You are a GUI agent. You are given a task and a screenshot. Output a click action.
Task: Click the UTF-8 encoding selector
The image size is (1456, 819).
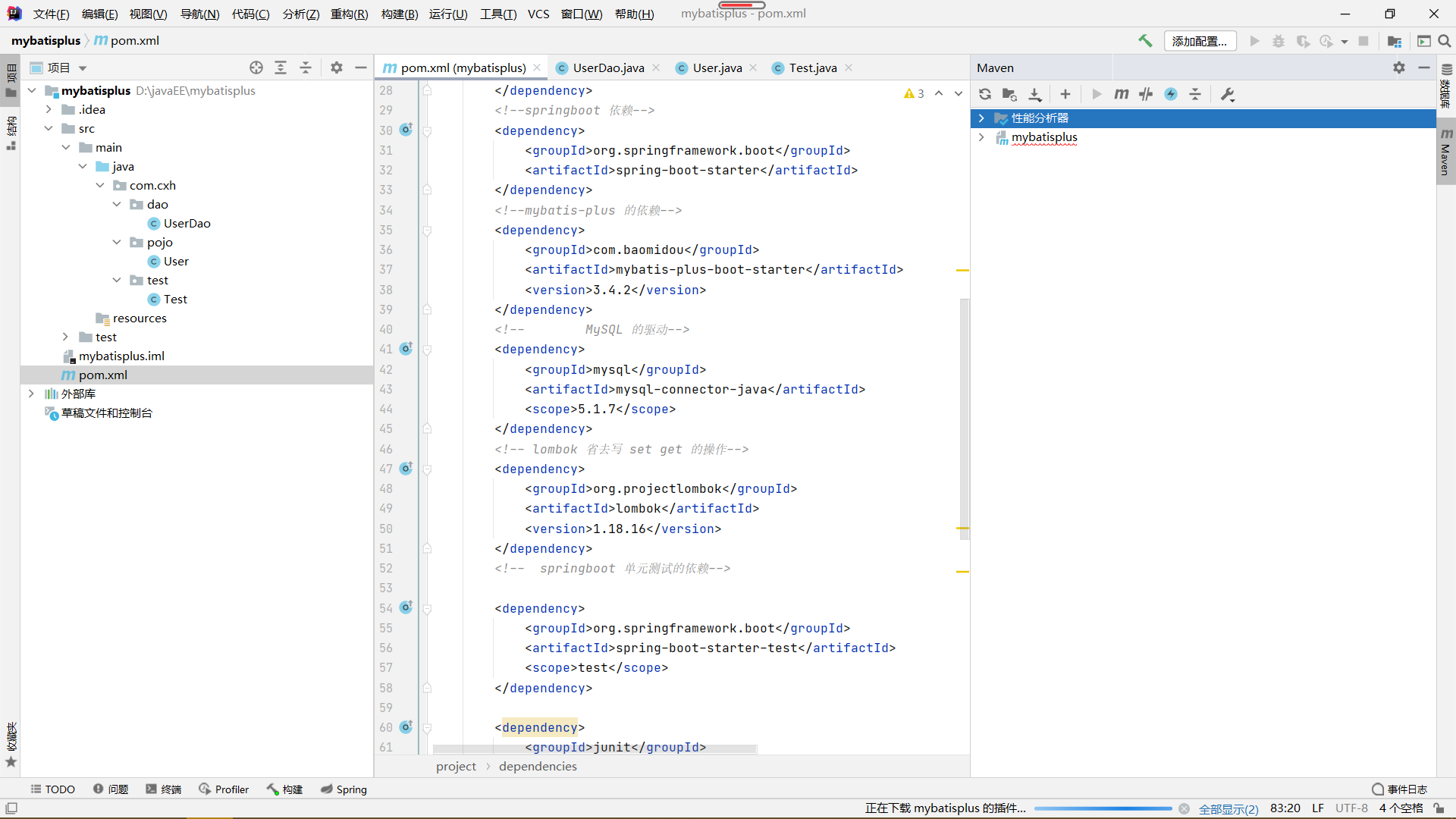click(x=1351, y=808)
